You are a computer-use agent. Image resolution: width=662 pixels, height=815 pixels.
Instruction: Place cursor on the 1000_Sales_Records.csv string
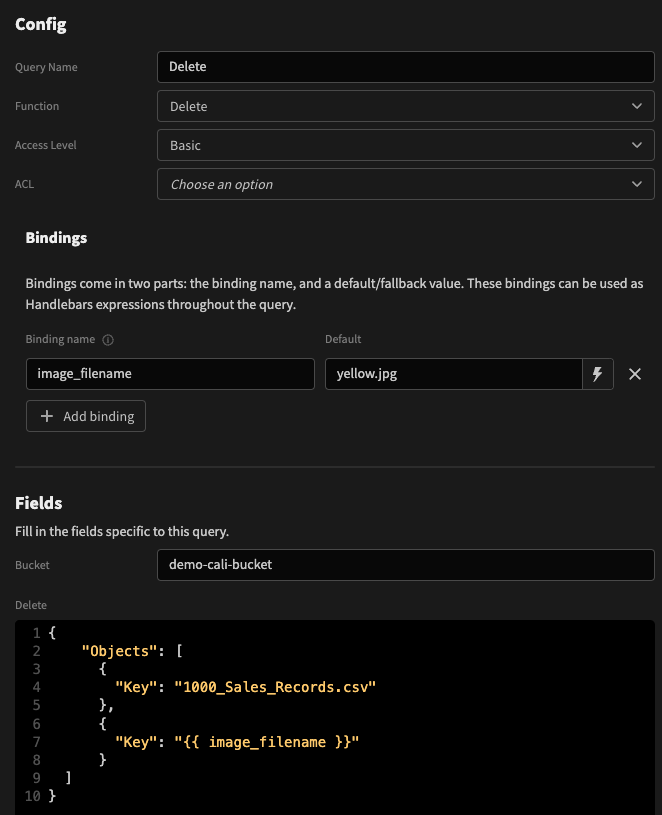pyautogui.click(x=281, y=687)
